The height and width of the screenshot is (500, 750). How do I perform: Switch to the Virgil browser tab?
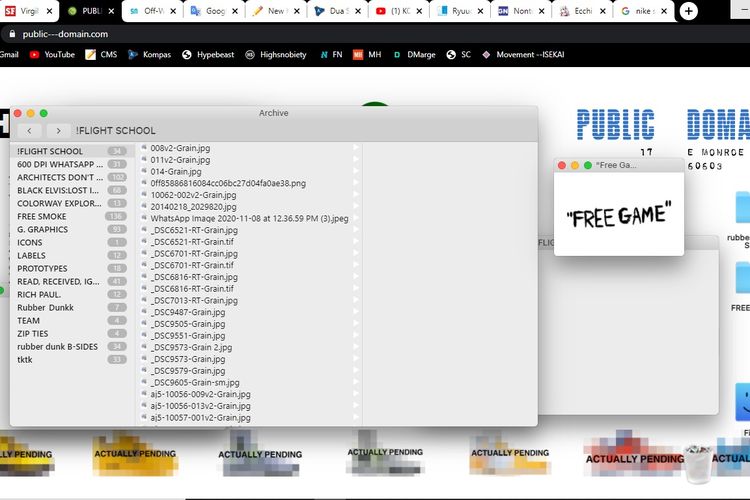pos(28,12)
